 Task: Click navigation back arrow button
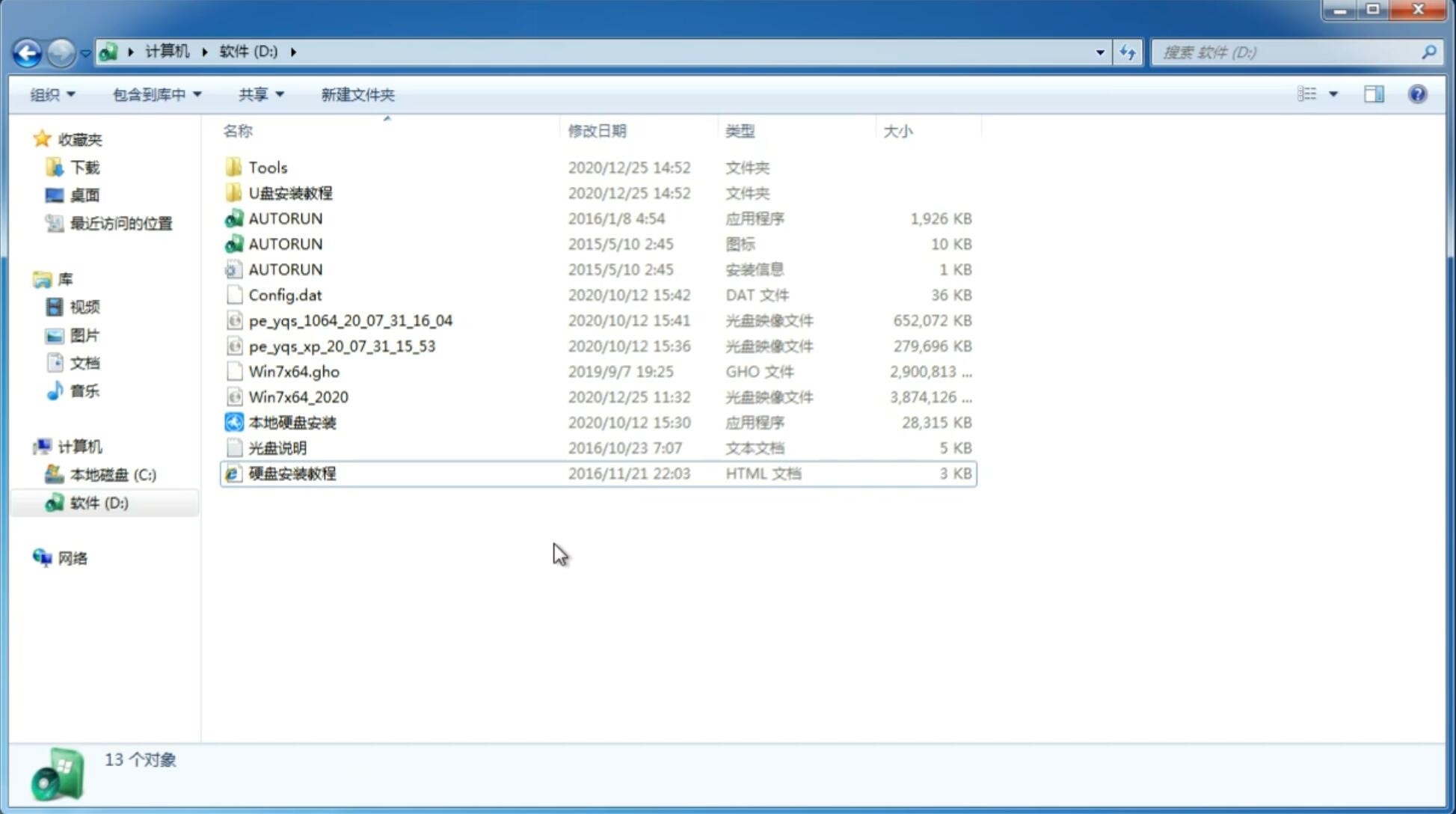(x=27, y=51)
